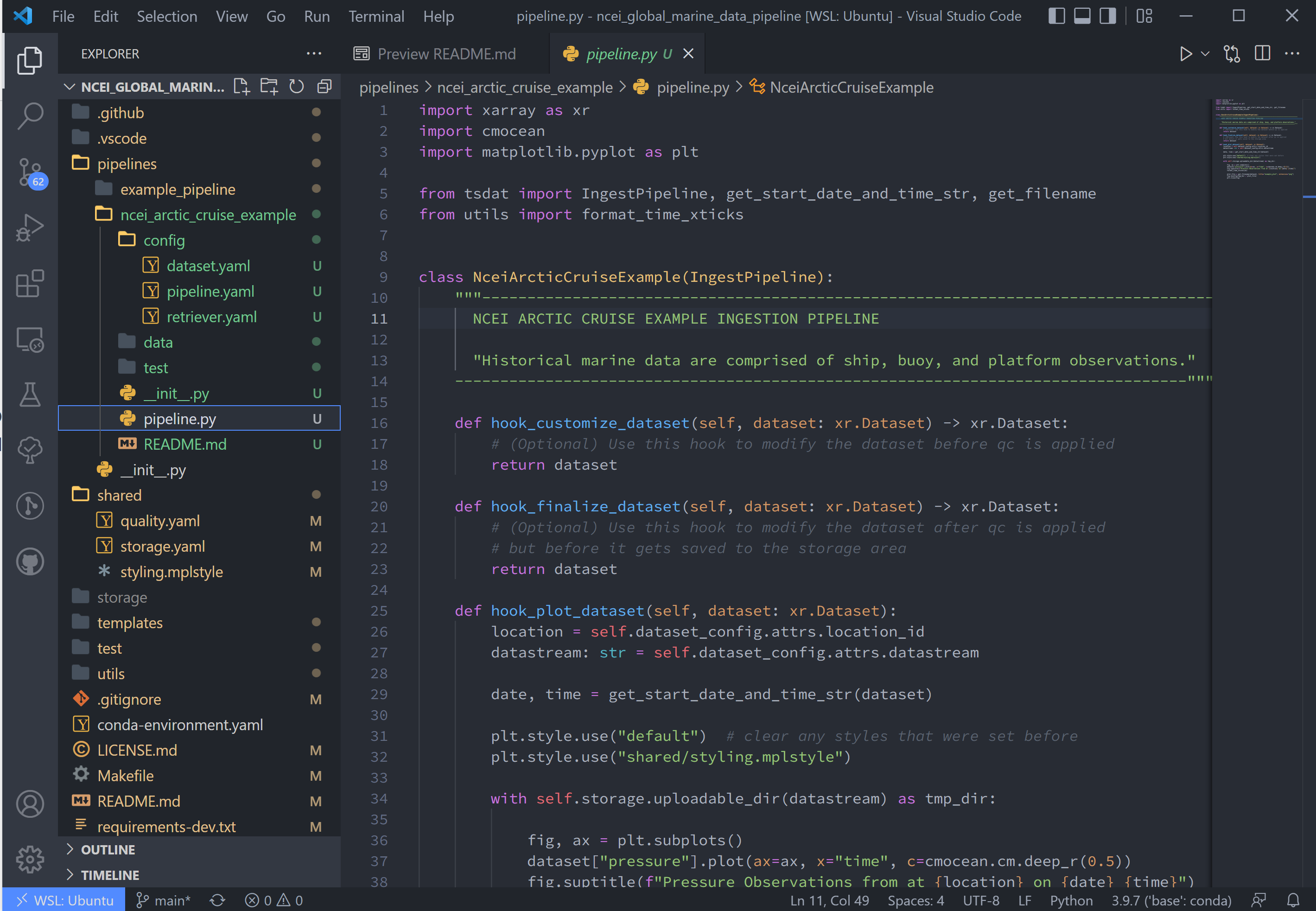Refresh the Explorer file tree

296,87
